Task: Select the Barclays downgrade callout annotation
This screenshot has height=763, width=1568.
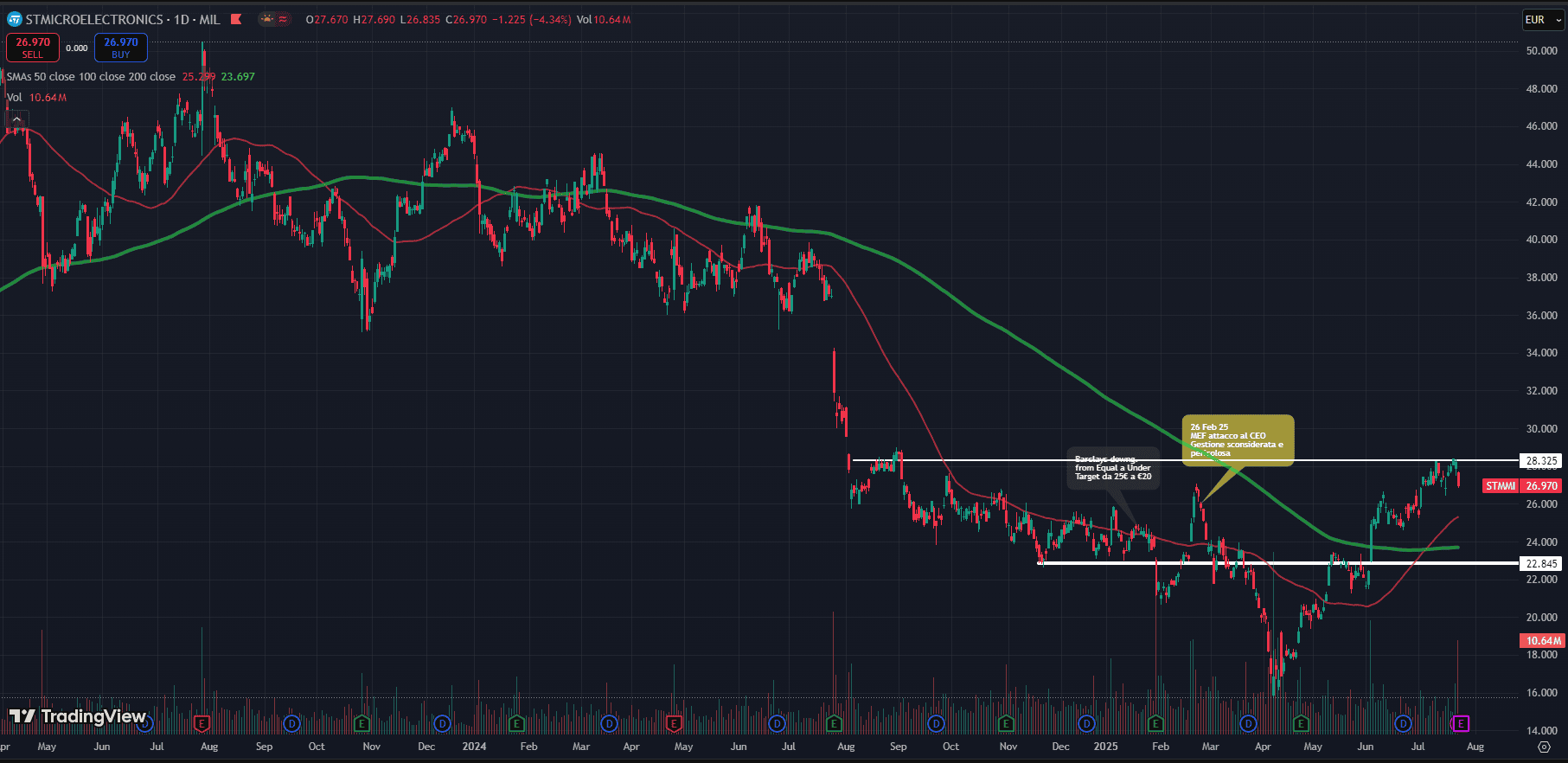Action: 1113,468
